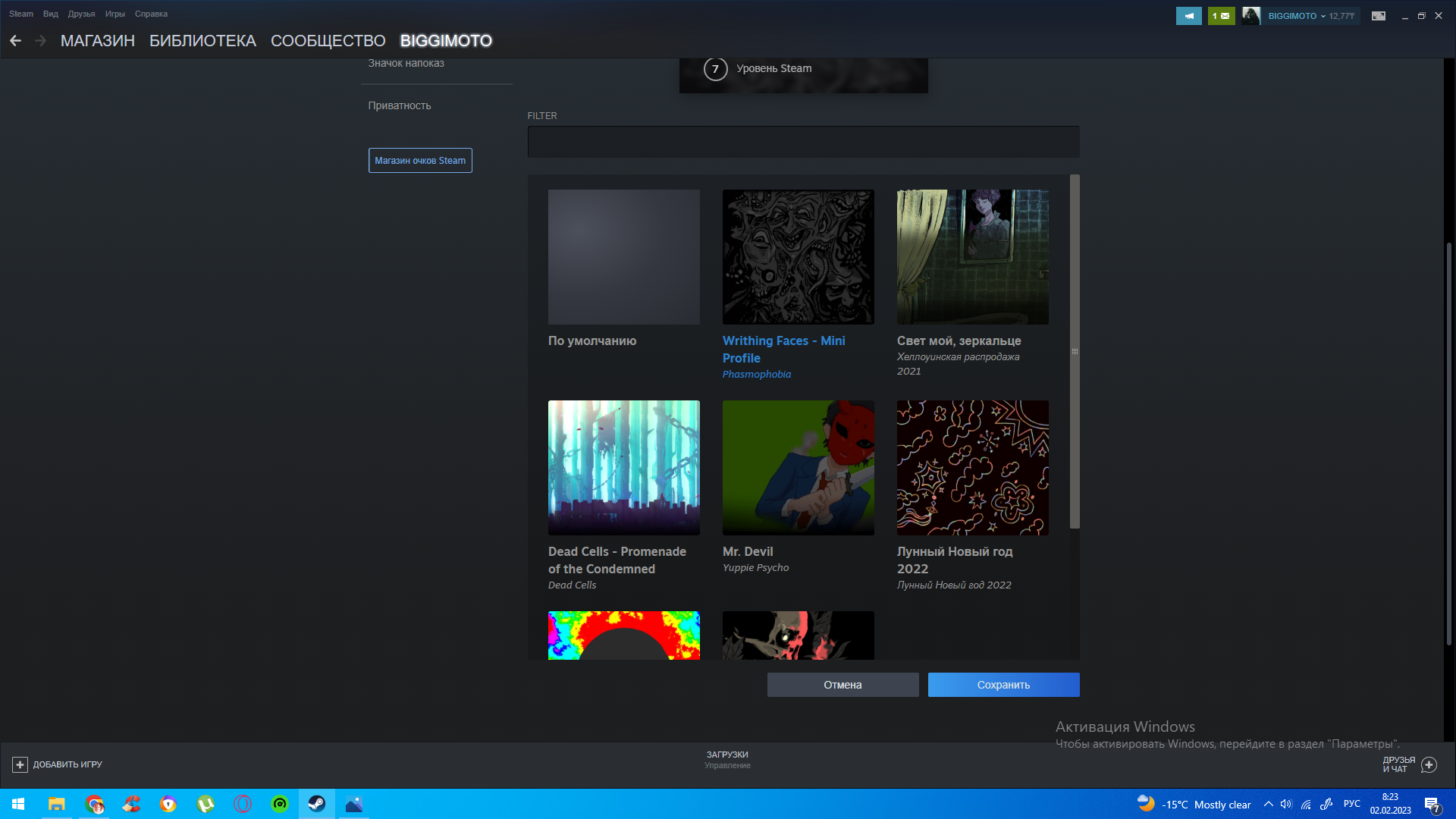Open the messages envelope notification
The height and width of the screenshot is (819, 1456).
click(x=1221, y=16)
